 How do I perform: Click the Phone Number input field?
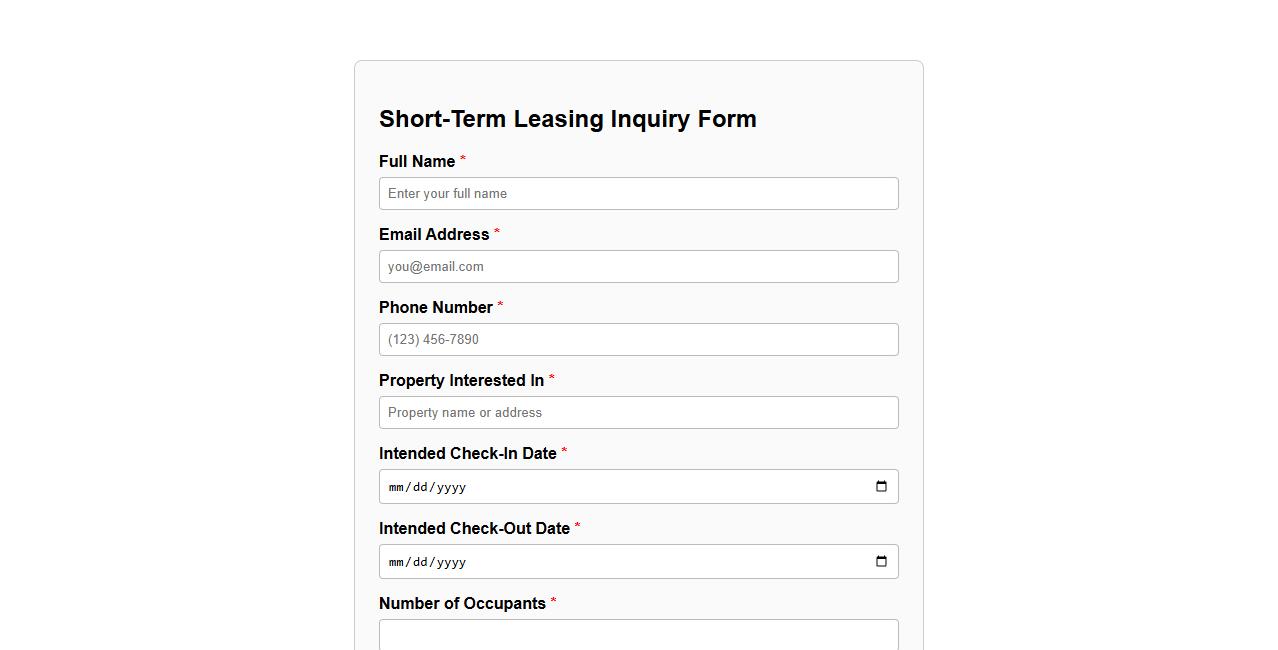click(x=638, y=339)
